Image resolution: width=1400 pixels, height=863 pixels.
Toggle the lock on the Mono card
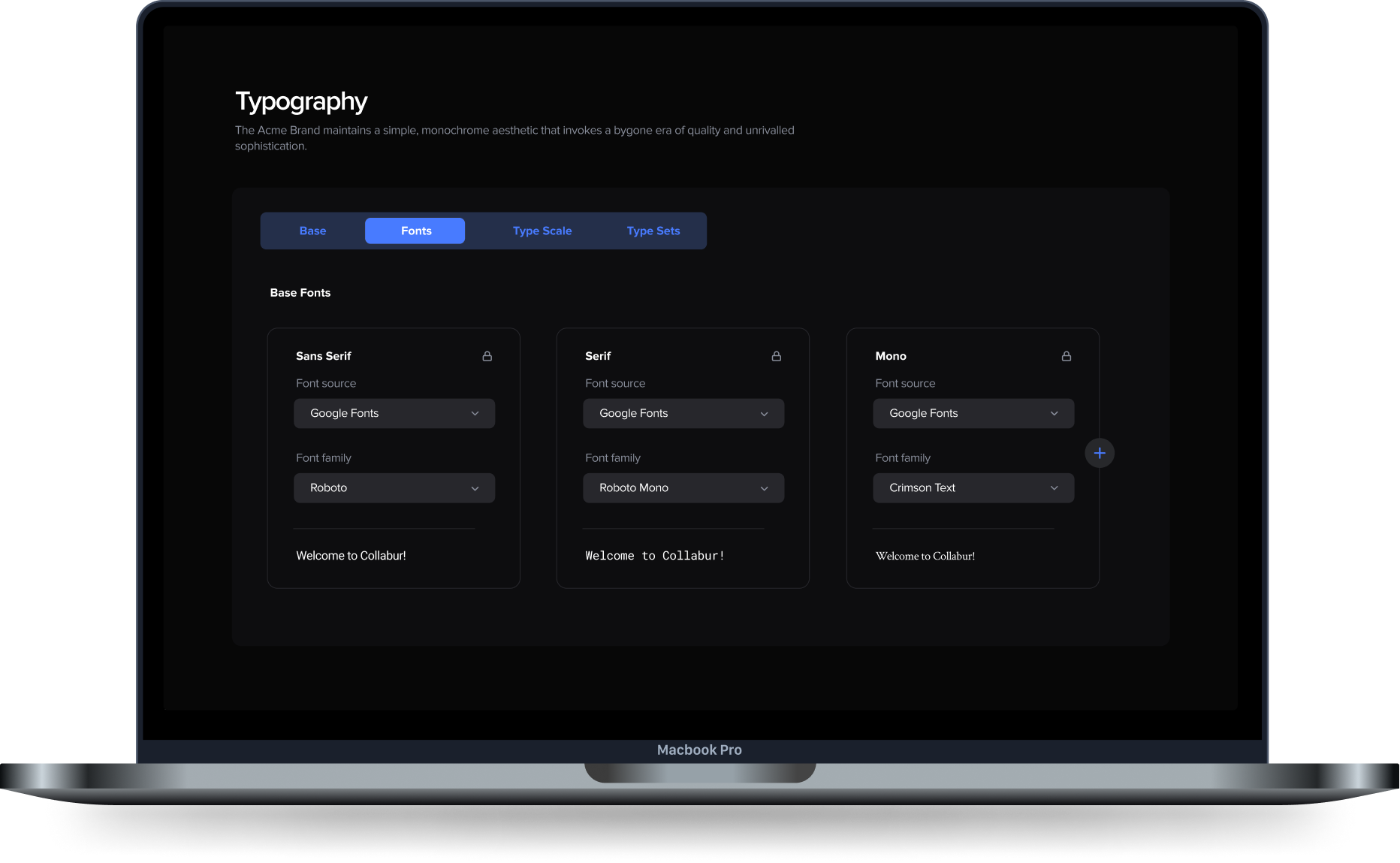point(1066,356)
